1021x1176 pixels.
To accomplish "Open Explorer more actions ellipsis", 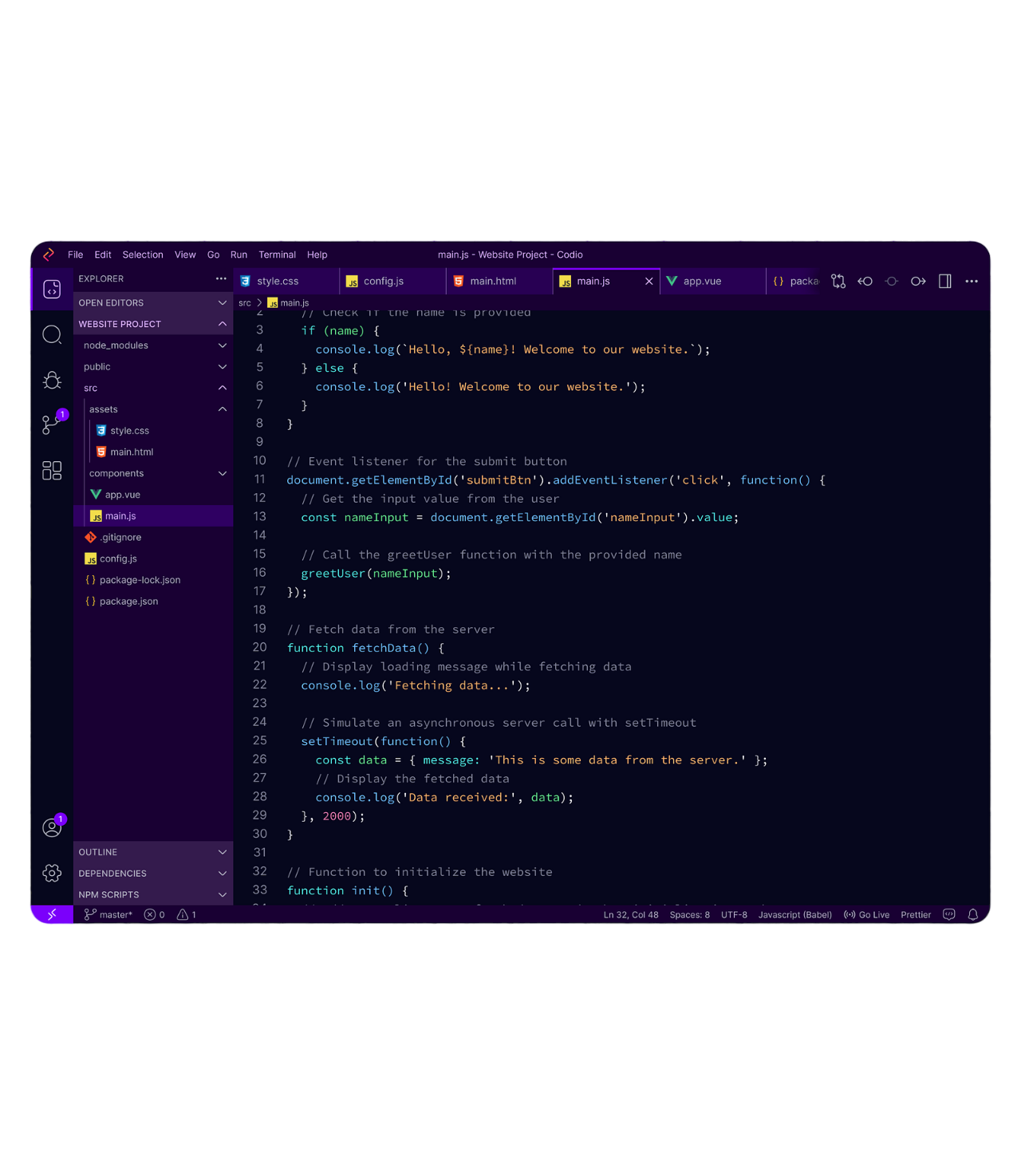I will click(x=221, y=278).
